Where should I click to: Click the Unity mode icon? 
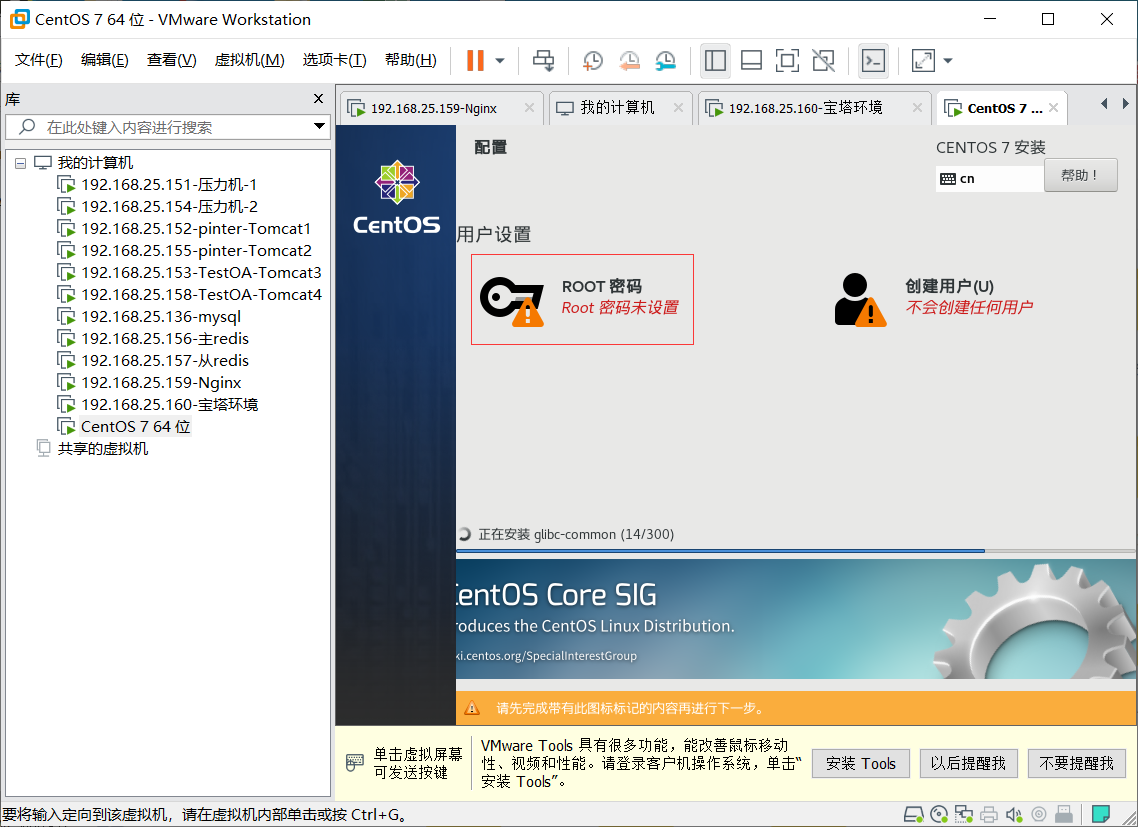click(824, 60)
